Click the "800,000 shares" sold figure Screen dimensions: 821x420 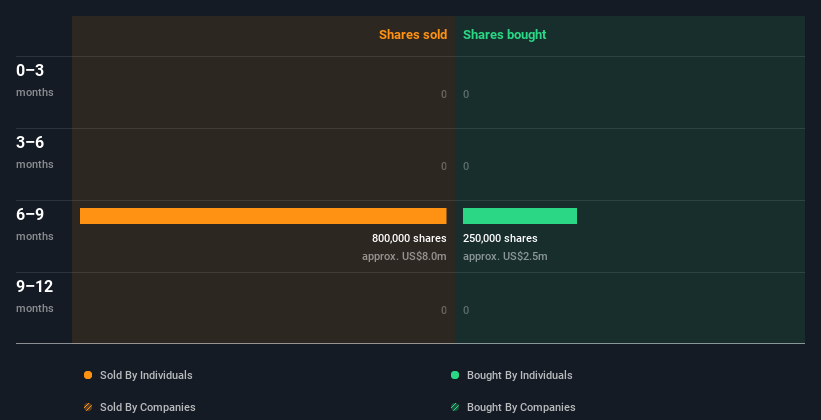tap(409, 238)
